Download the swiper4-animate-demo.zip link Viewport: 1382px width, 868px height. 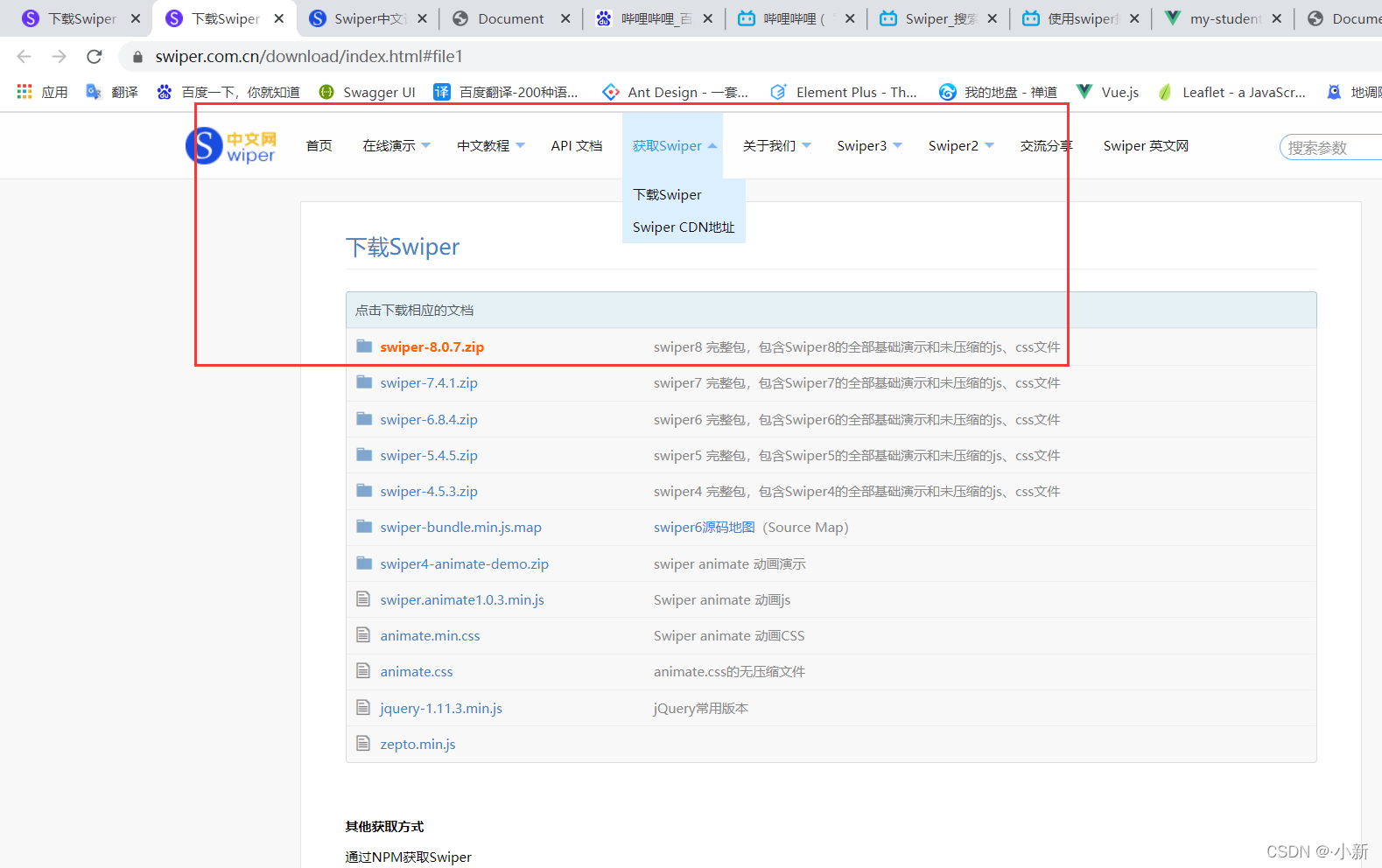click(x=465, y=564)
